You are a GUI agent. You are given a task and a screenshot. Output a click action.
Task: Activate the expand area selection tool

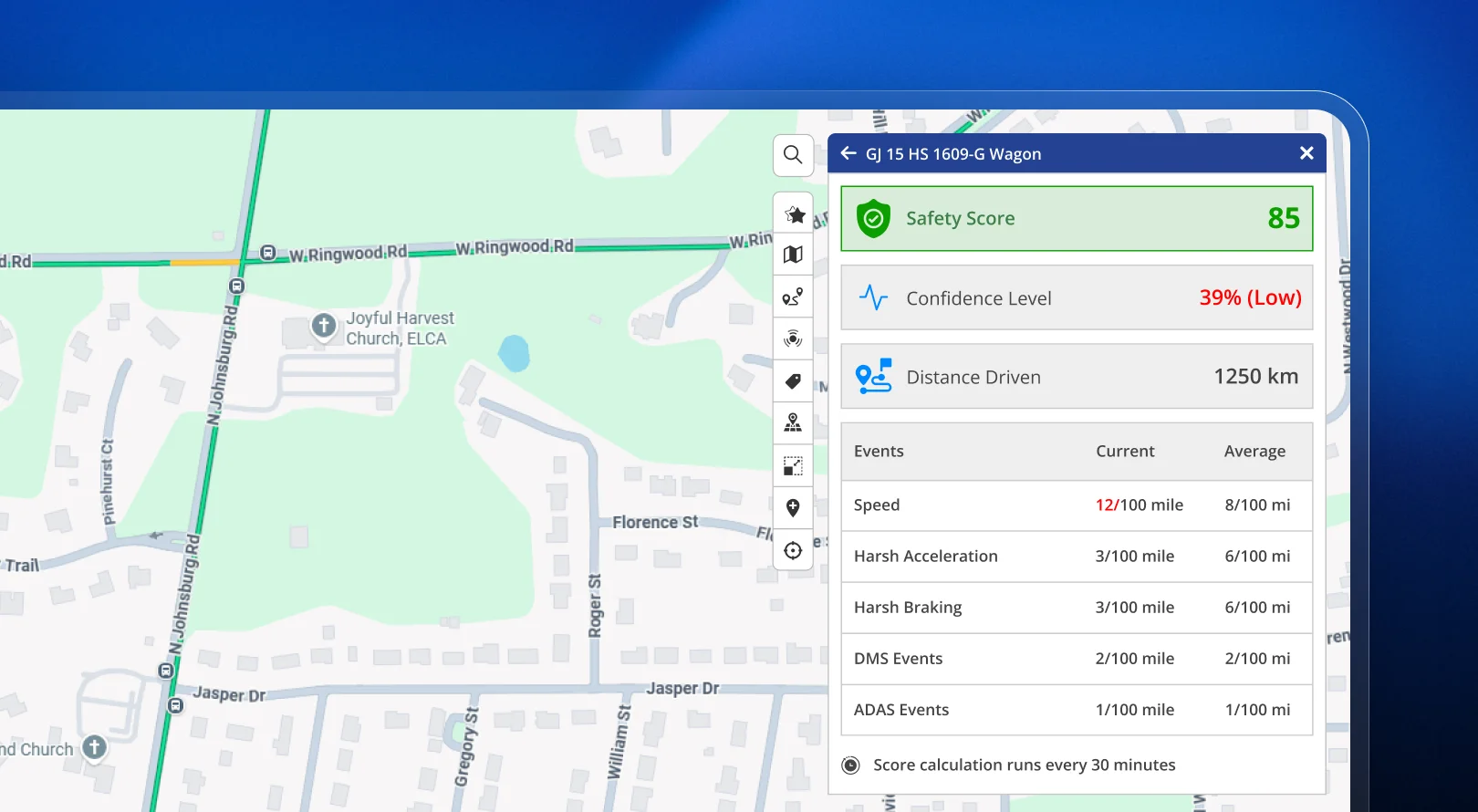point(794,466)
